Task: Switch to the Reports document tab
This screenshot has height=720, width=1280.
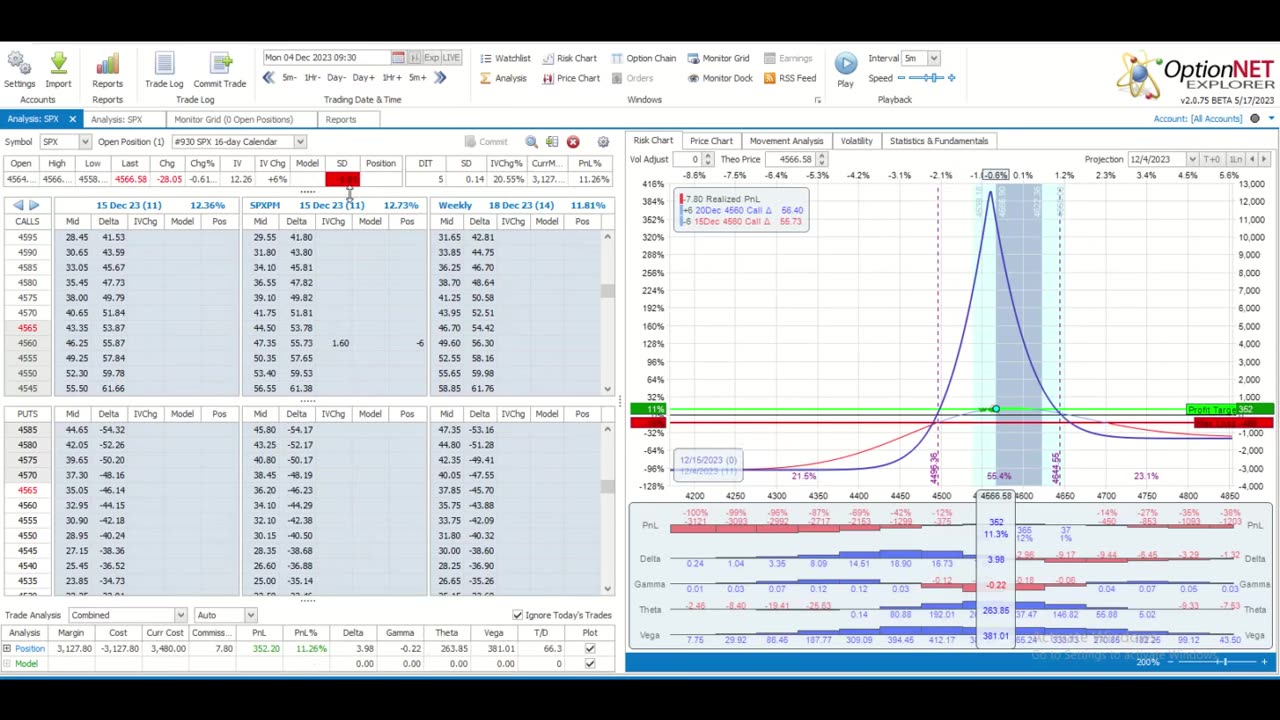Action: (340, 120)
